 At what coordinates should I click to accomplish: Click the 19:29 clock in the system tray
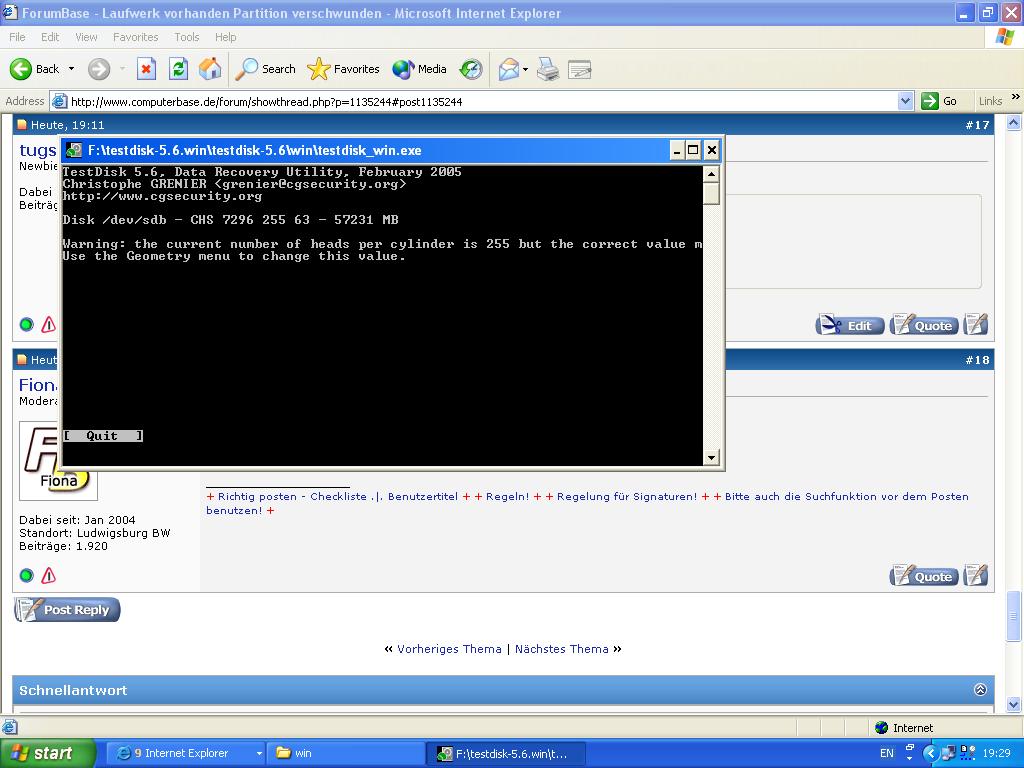997,753
